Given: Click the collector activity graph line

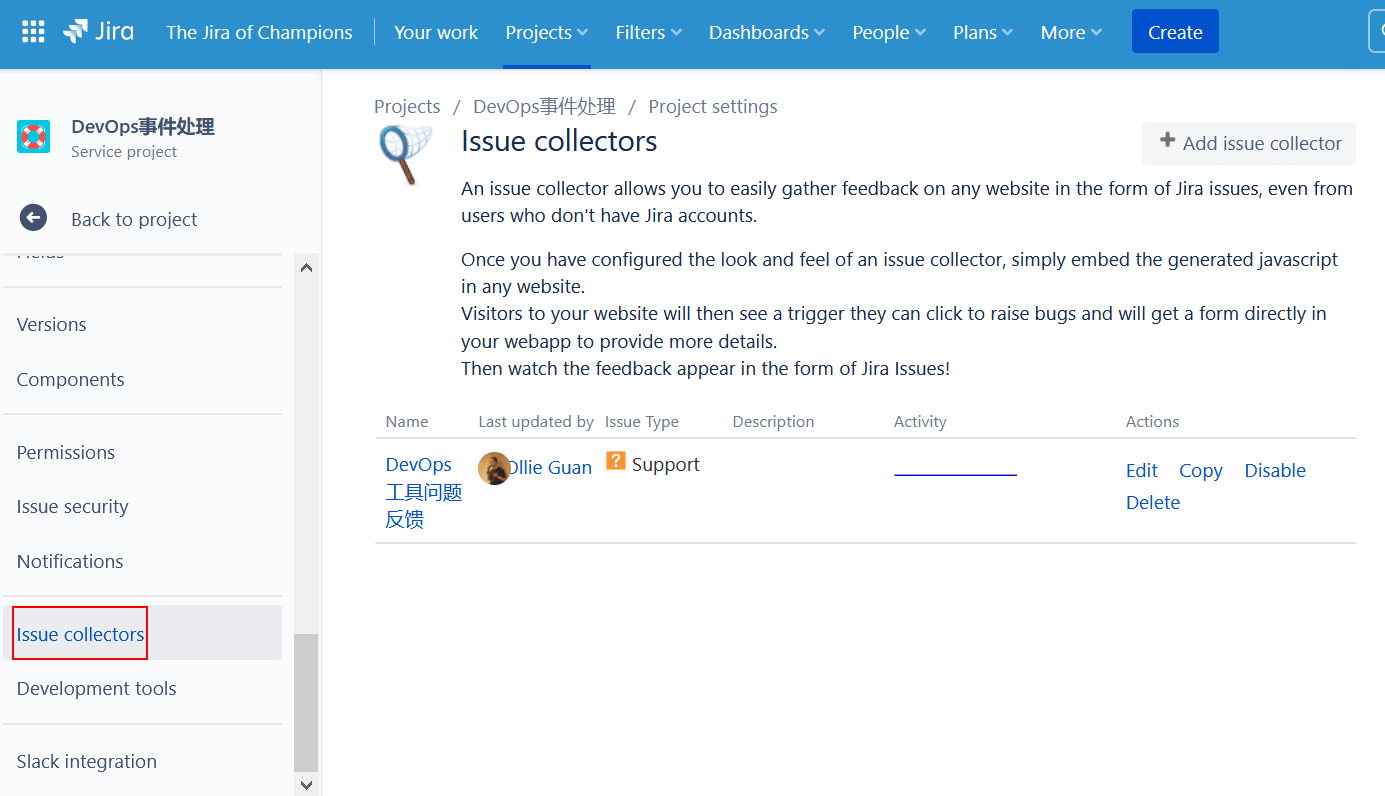Looking at the screenshot, I should (x=955, y=474).
